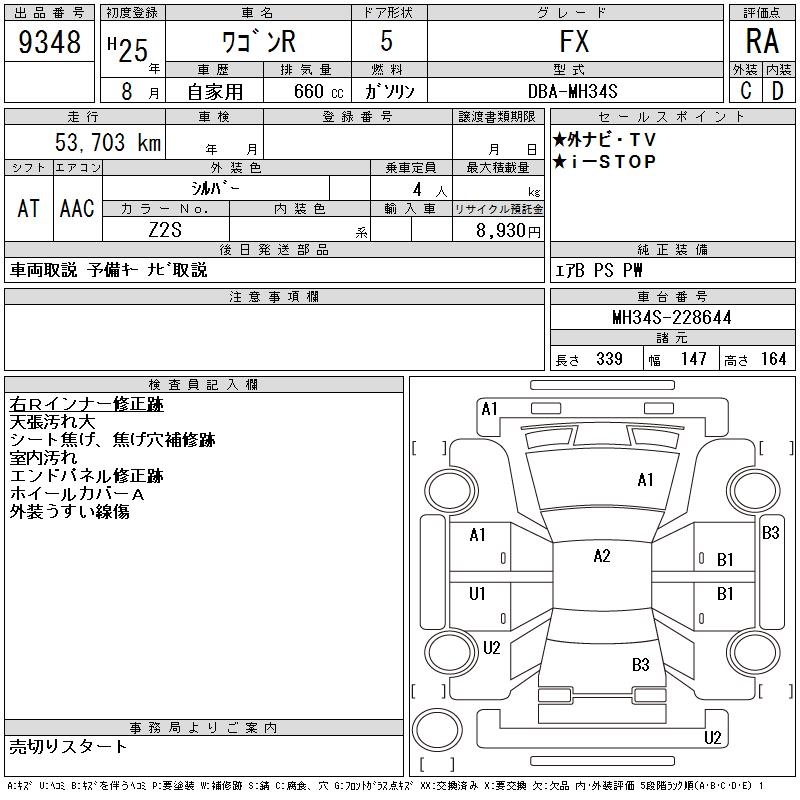Image resolution: width=800 pixels, height=800 pixels.
Task: Click the height value 164
Action: tap(773, 359)
